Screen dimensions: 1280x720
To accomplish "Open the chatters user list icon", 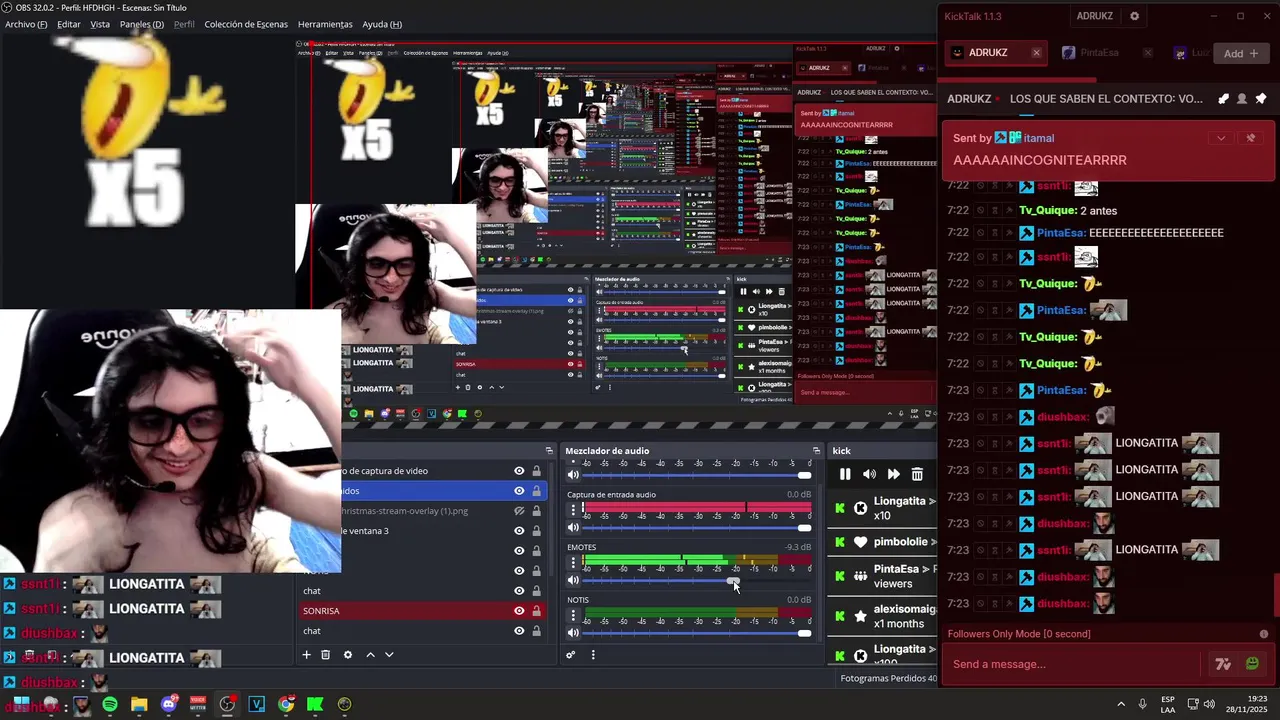I will (1242, 99).
